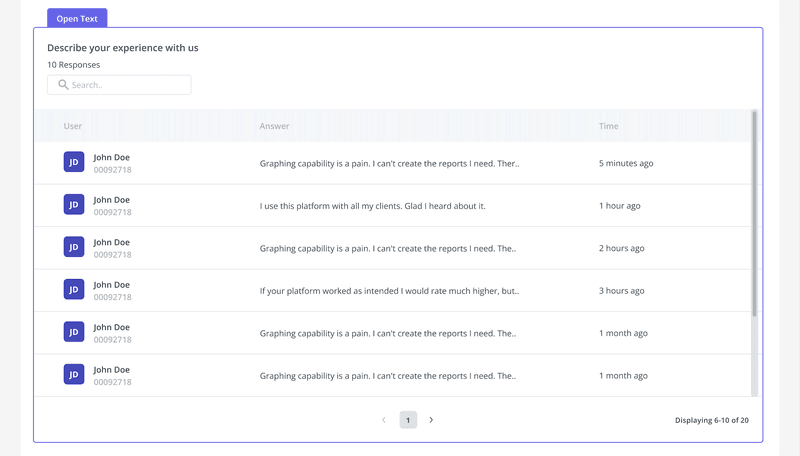Click user ID 00092718 in the 1 hour ago row
The image size is (800, 456).
pyautogui.click(x=112, y=212)
